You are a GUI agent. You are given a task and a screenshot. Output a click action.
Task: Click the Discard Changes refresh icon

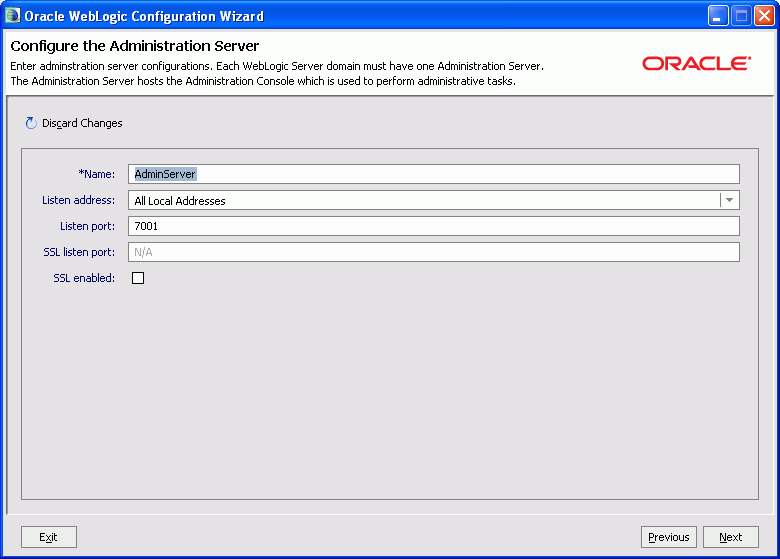[31, 123]
